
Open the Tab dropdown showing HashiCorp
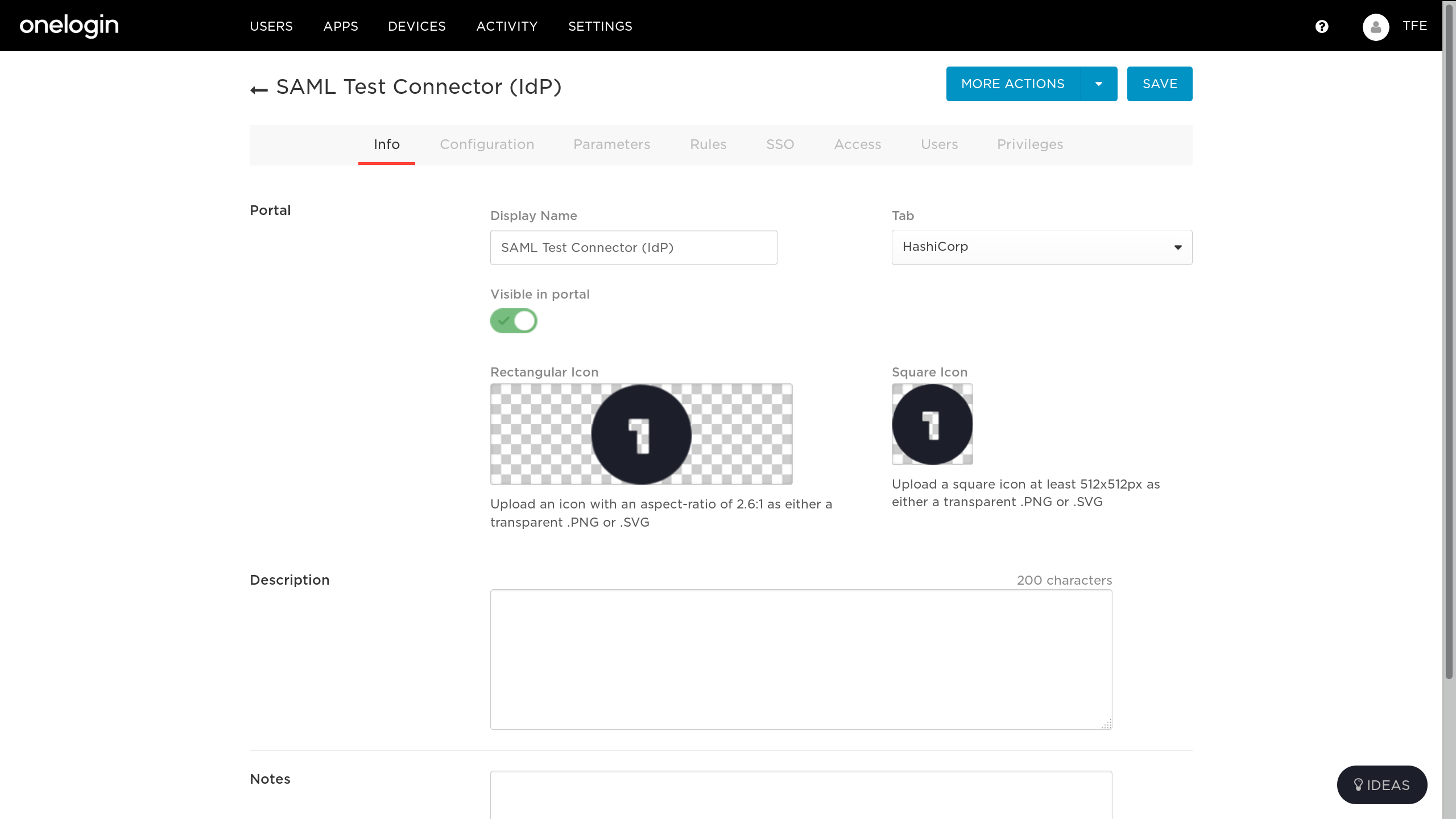[x=1041, y=247]
